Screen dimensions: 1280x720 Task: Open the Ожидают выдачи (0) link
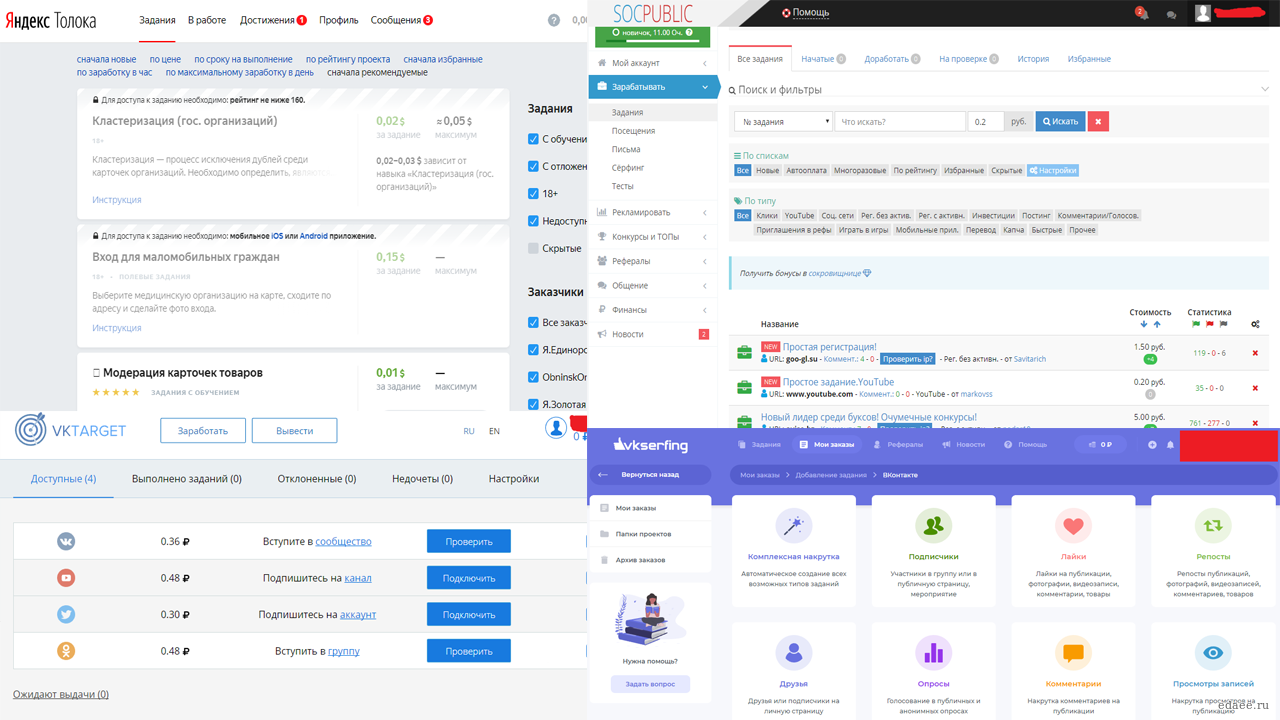click(61, 694)
